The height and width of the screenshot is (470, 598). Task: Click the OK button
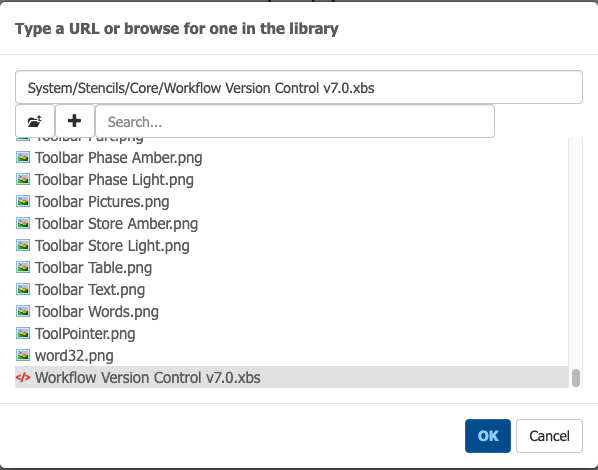point(488,436)
